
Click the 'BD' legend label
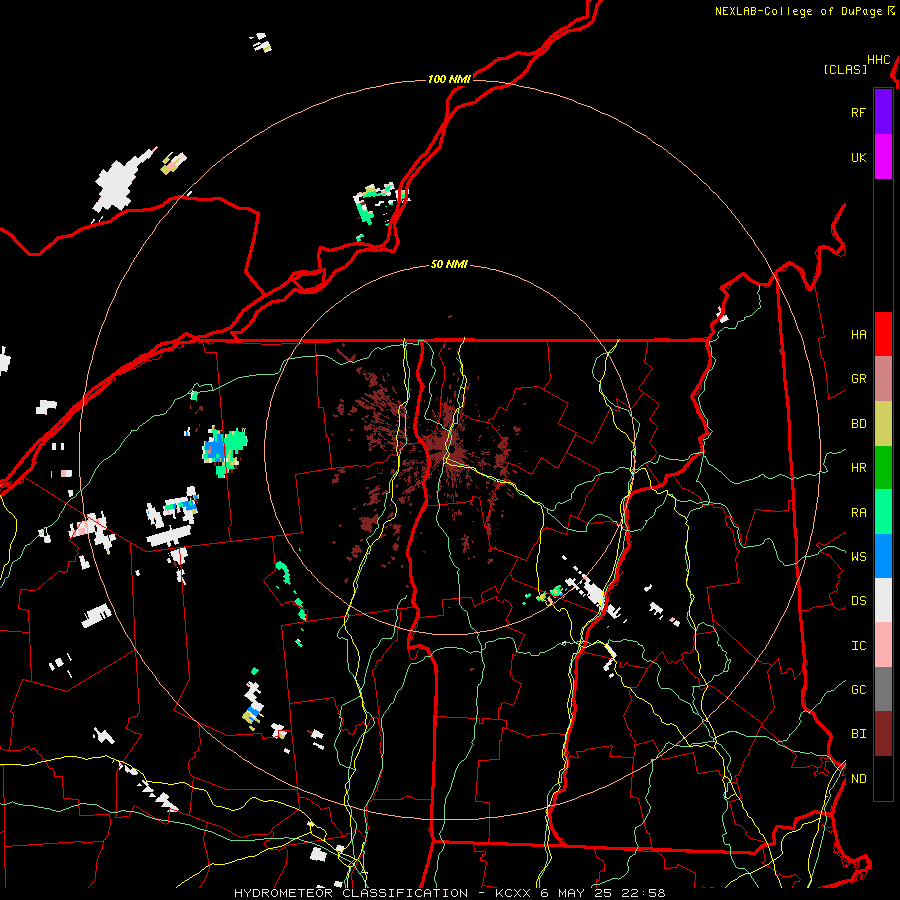click(x=858, y=424)
